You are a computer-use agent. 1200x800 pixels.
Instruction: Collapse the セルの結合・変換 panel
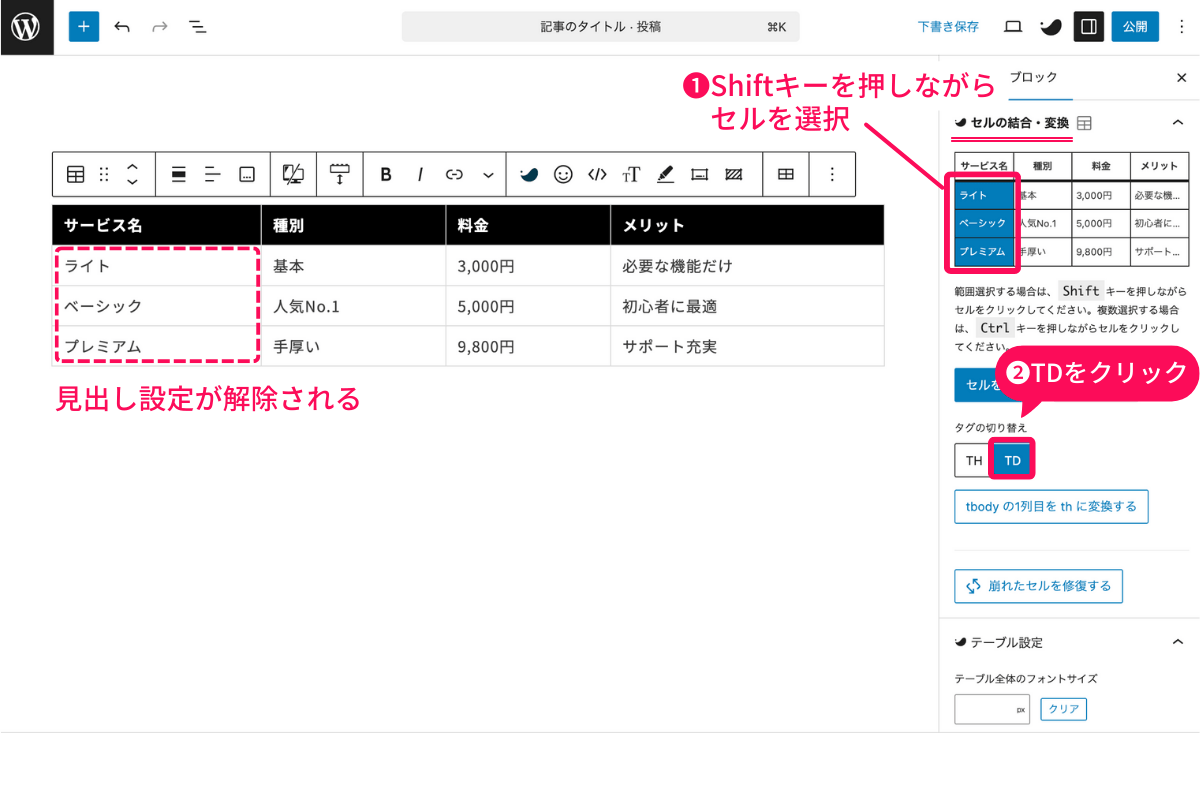pos(1178,121)
